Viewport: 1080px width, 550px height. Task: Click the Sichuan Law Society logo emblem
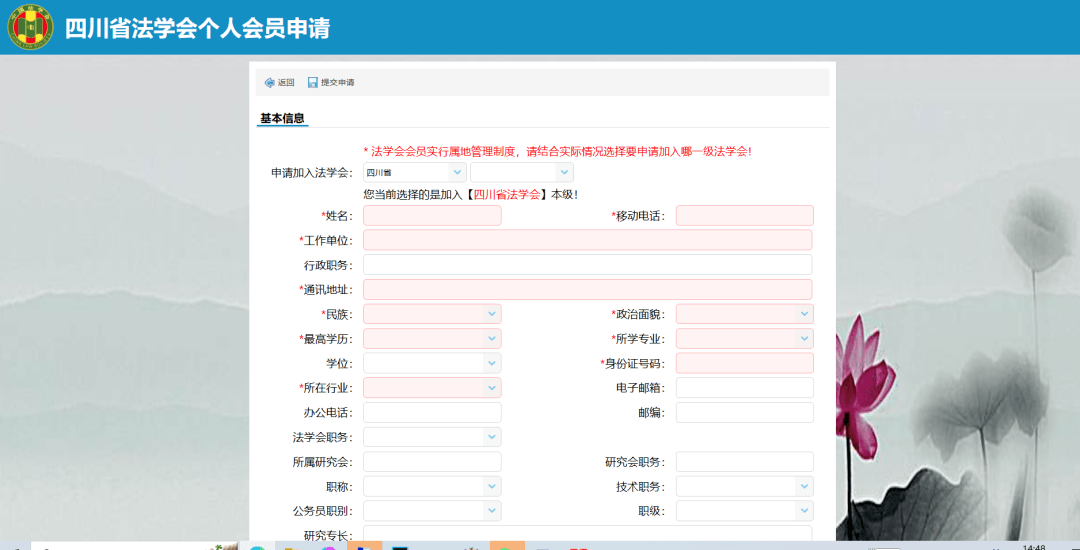tap(30, 27)
